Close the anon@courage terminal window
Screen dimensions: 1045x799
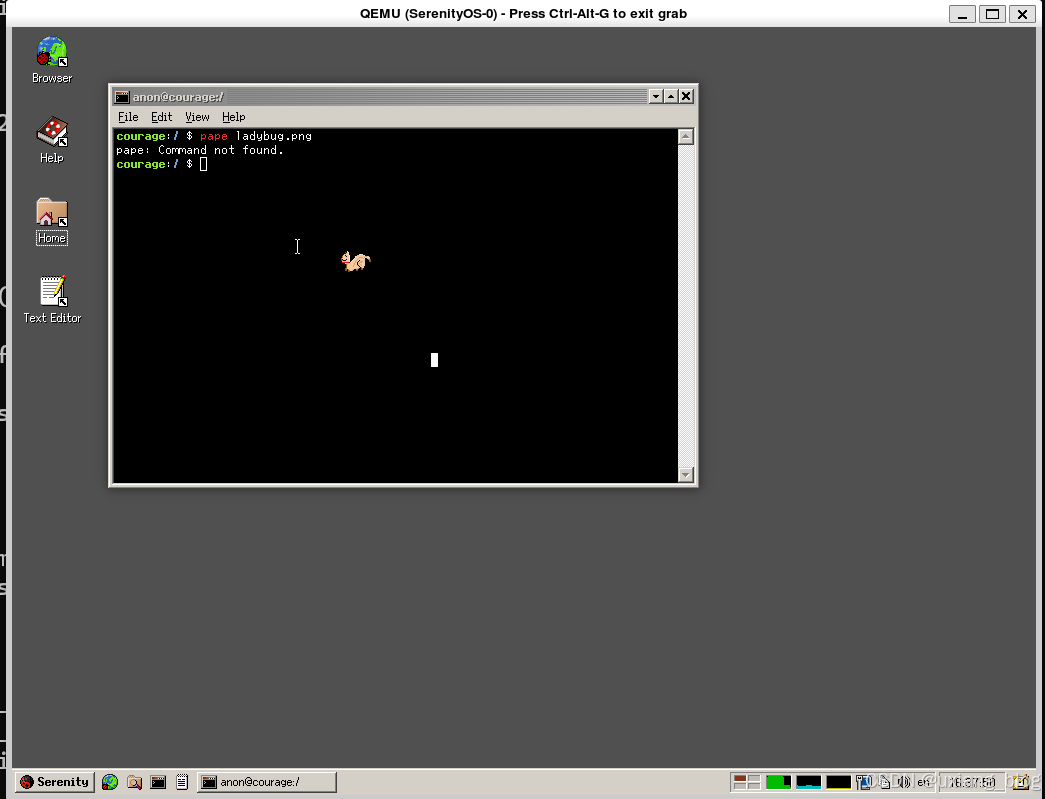tap(686, 97)
